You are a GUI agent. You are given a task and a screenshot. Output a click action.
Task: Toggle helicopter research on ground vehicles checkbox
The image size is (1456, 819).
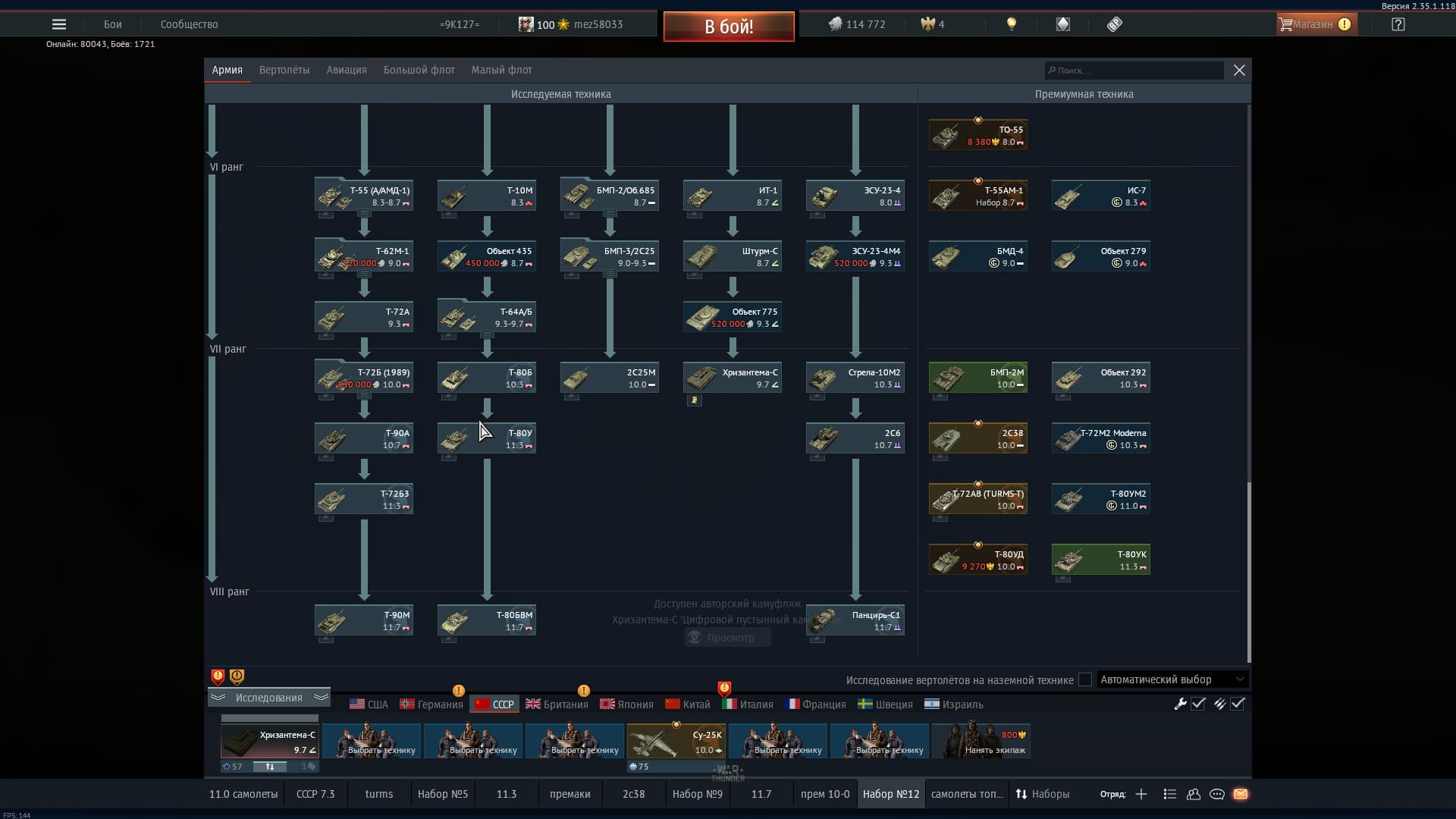[1085, 679]
